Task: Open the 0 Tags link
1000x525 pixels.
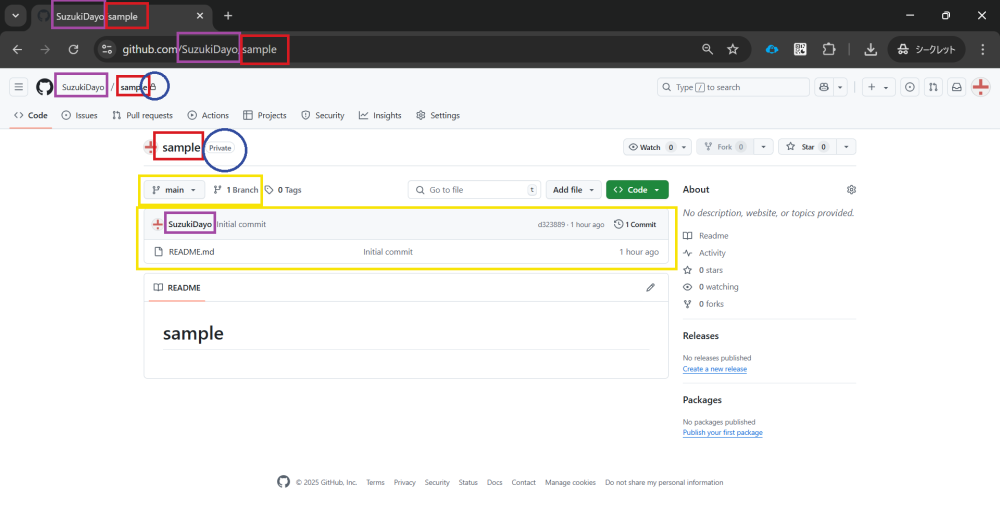Action: click(283, 190)
